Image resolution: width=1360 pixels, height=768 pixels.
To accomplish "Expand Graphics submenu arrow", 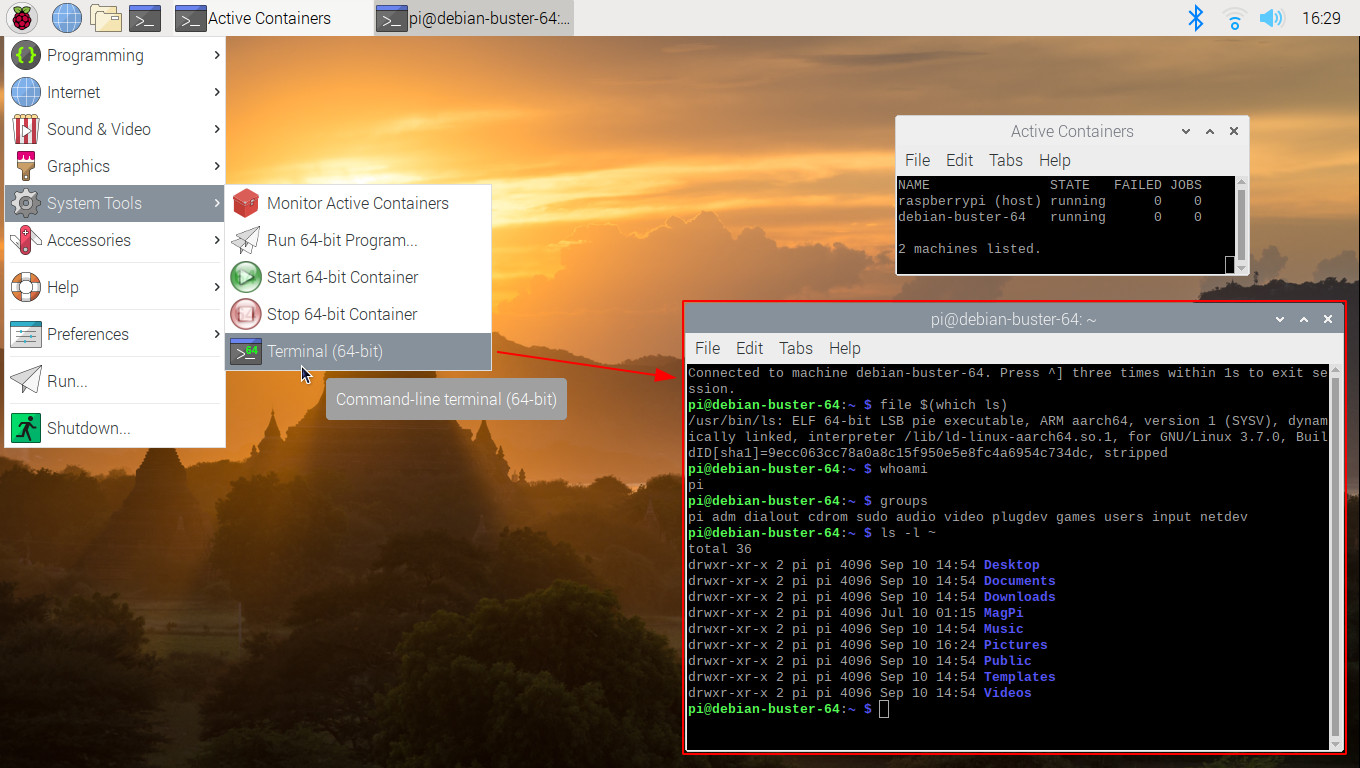I will [x=216, y=166].
